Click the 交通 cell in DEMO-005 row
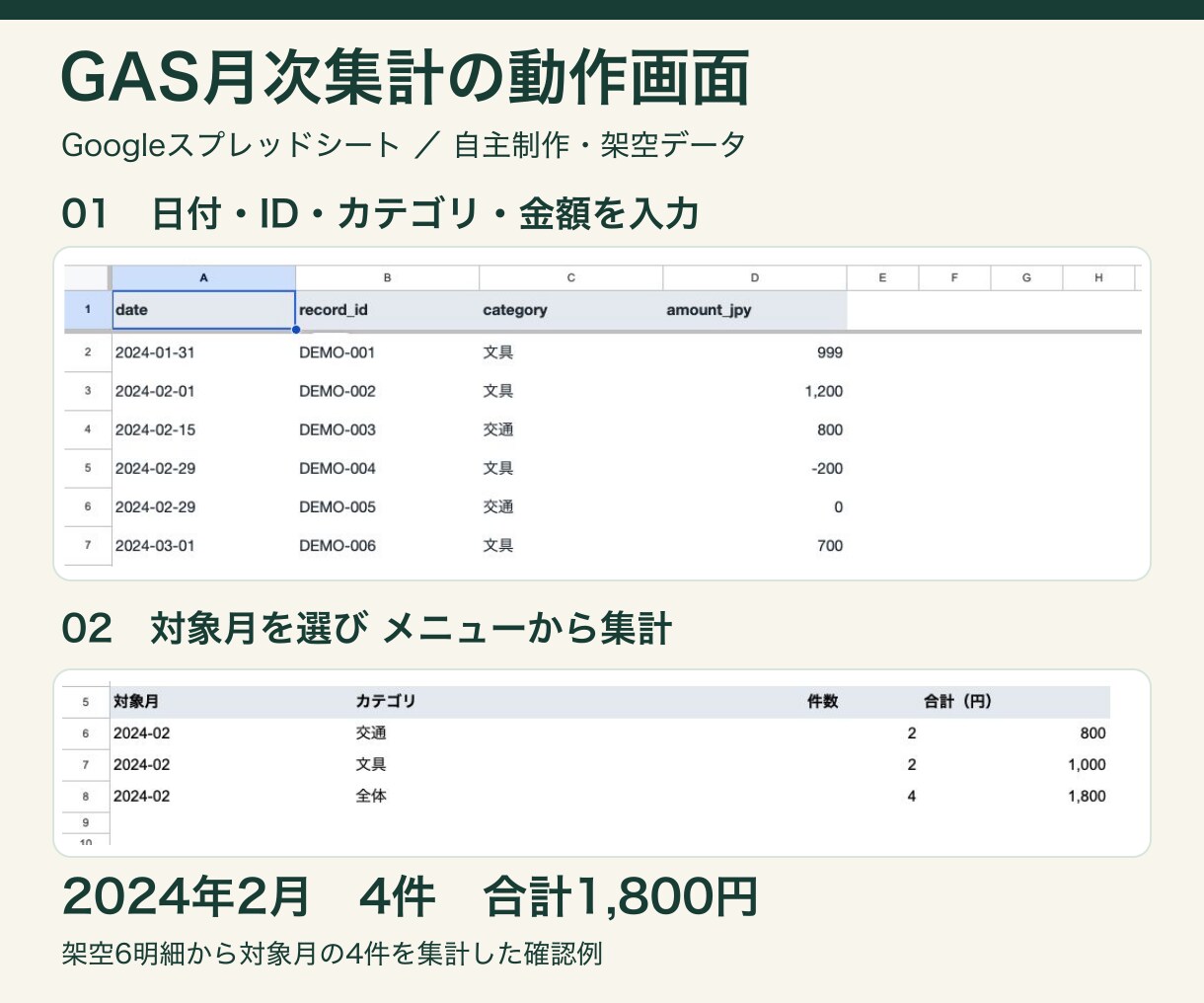Screen dimensions: 1204x1003 tap(570, 506)
